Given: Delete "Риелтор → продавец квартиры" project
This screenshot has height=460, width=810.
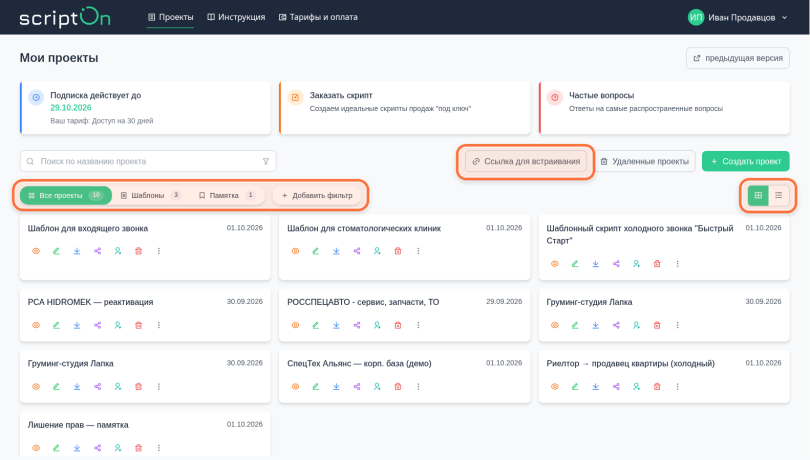Looking at the screenshot, I should coord(657,387).
